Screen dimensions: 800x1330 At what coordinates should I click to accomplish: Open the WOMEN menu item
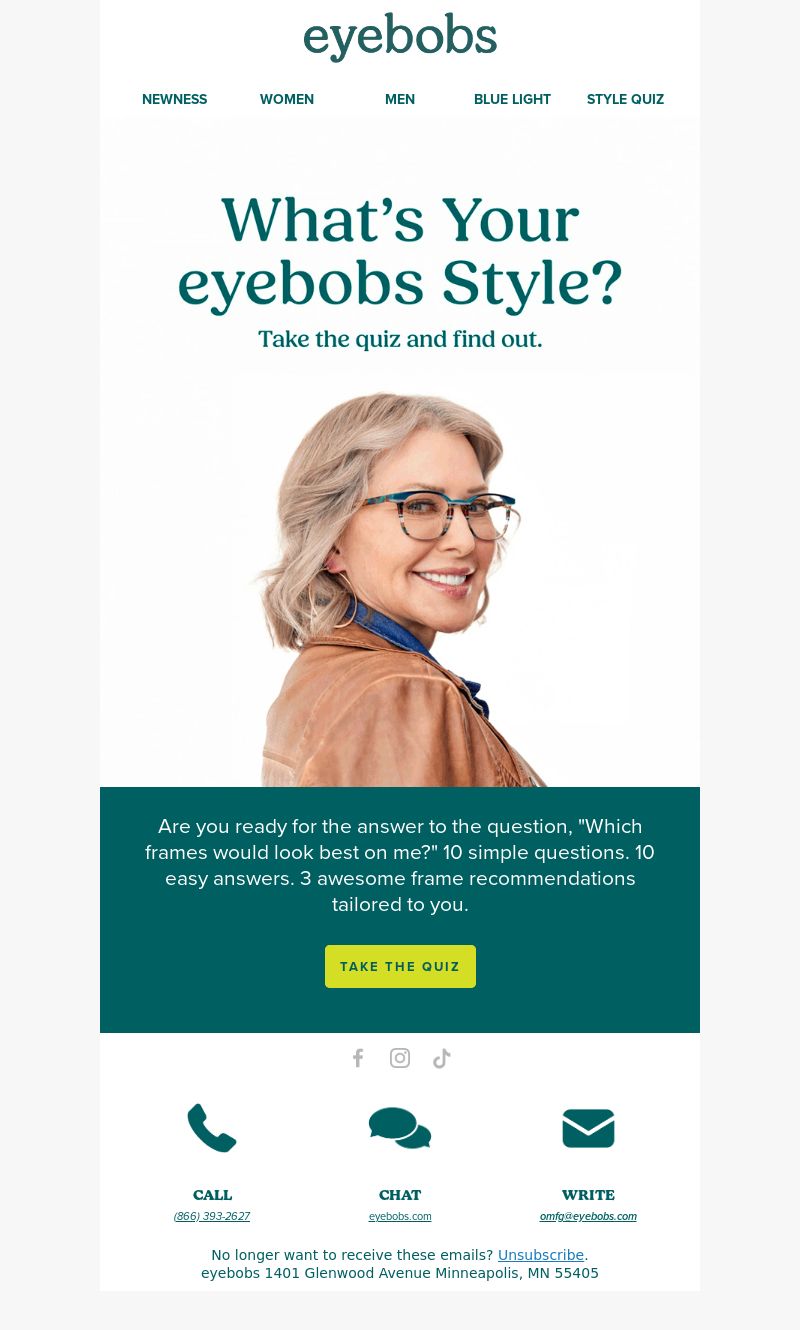tap(287, 99)
